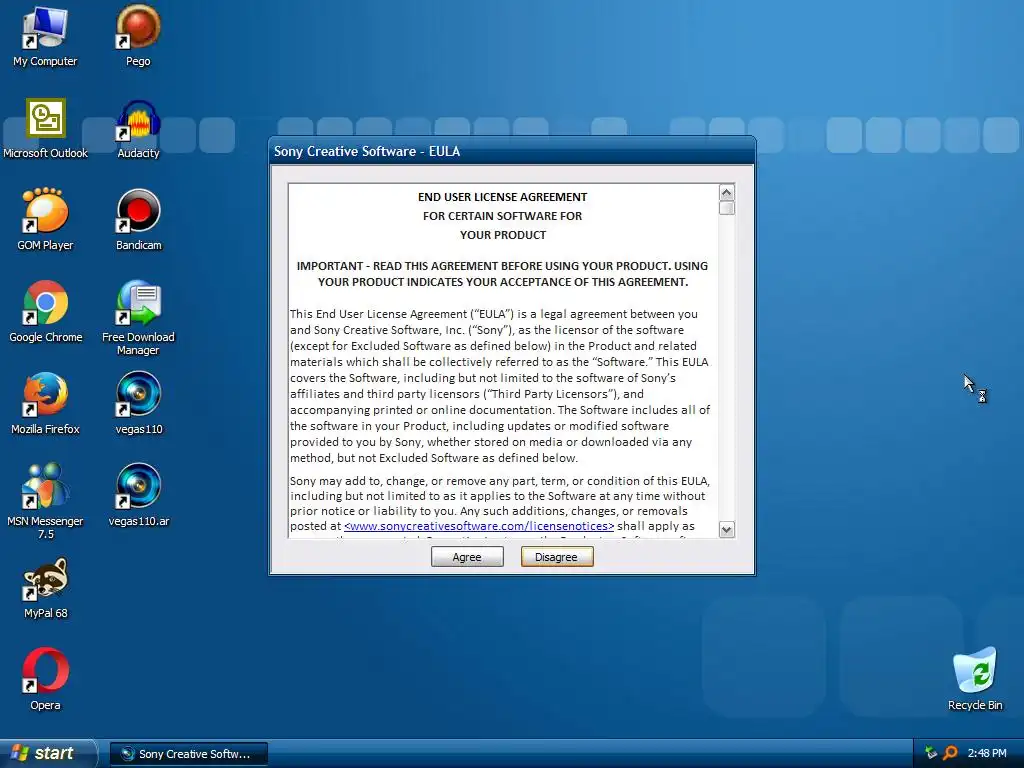Click the Agree button in EULA dialog
This screenshot has height=768, width=1024.
pos(467,557)
